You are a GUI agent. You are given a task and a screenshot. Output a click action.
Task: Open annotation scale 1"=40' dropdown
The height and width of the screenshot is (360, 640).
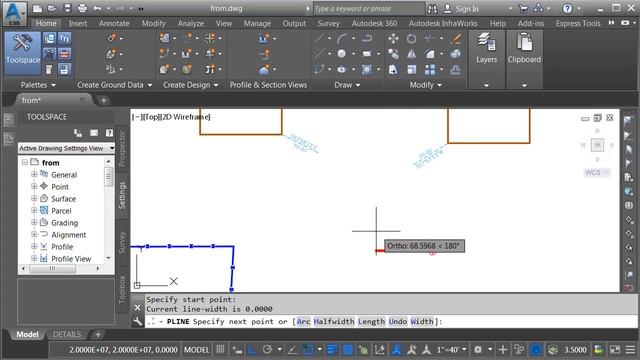451,350
